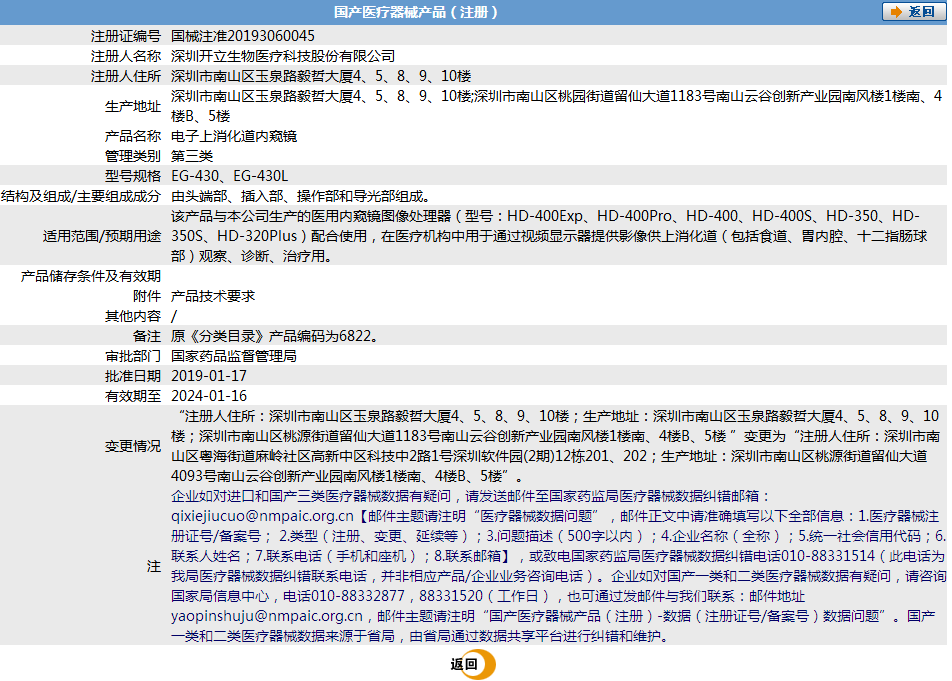The image size is (952, 681).
Task: Click the approval date 2019-01-17
Action: click(209, 376)
